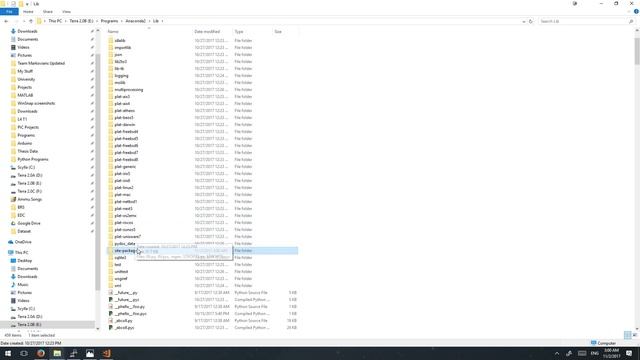Click the touch keyboard tray icon
This screenshot has width=640, height=360.
point(582,353)
